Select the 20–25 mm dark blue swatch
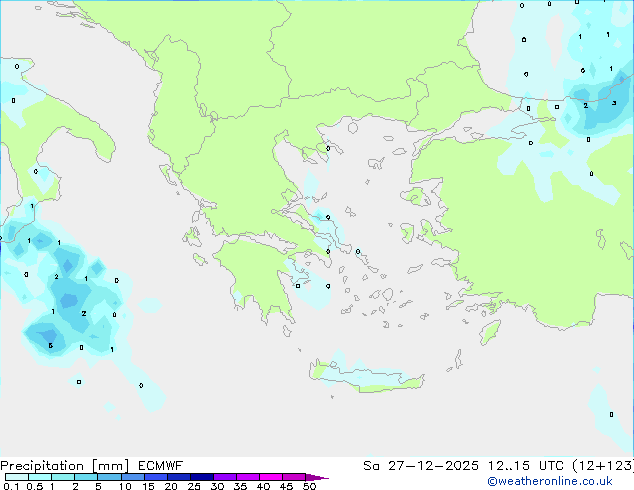The width and height of the screenshot is (634, 490). tap(178, 477)
